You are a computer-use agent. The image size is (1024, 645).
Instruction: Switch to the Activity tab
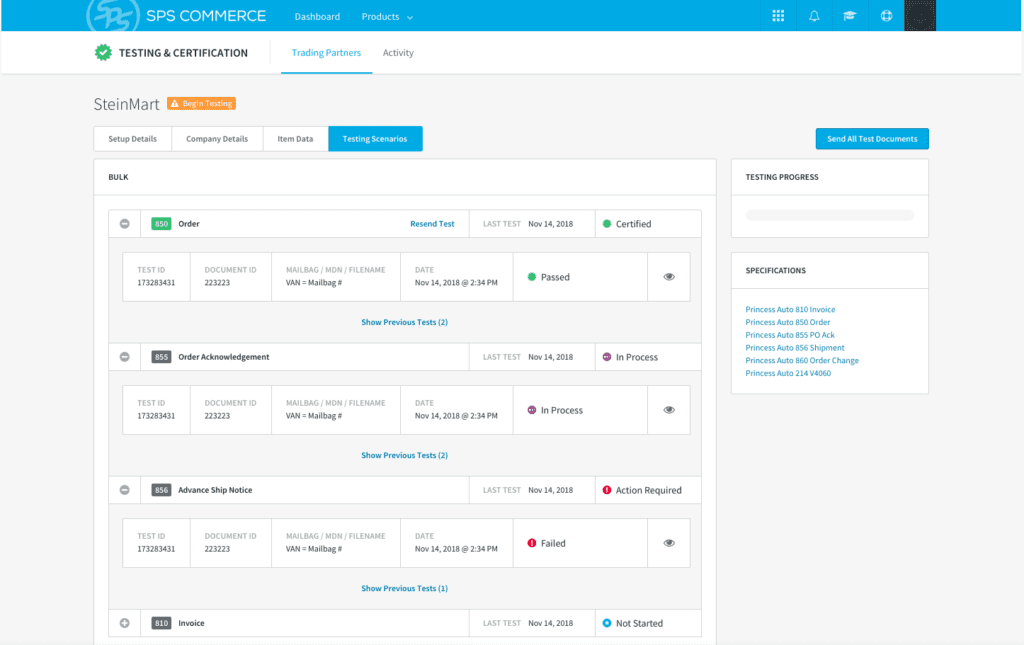pos(398,53)
